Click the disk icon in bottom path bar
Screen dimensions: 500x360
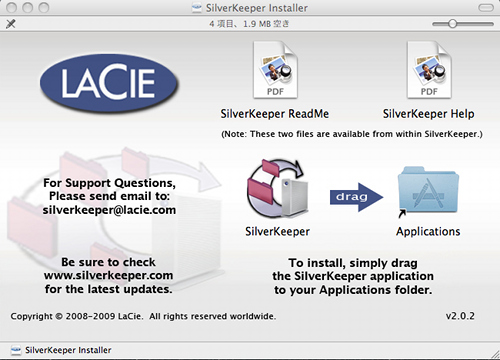(x=16, y=350)
